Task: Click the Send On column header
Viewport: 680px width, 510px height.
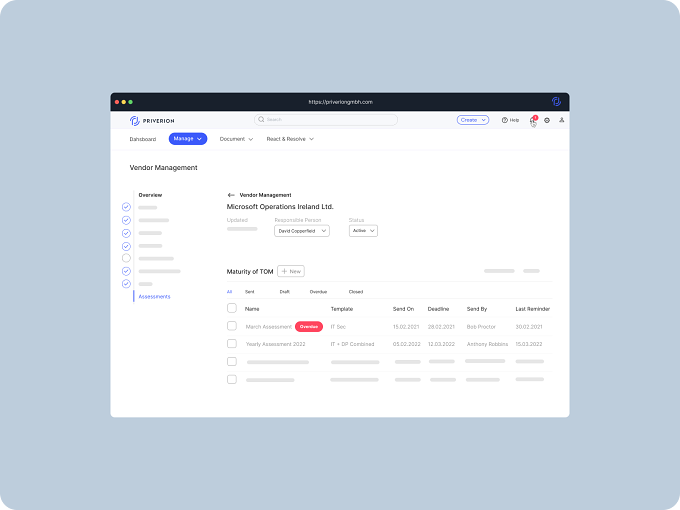Action: coord(403,309)
